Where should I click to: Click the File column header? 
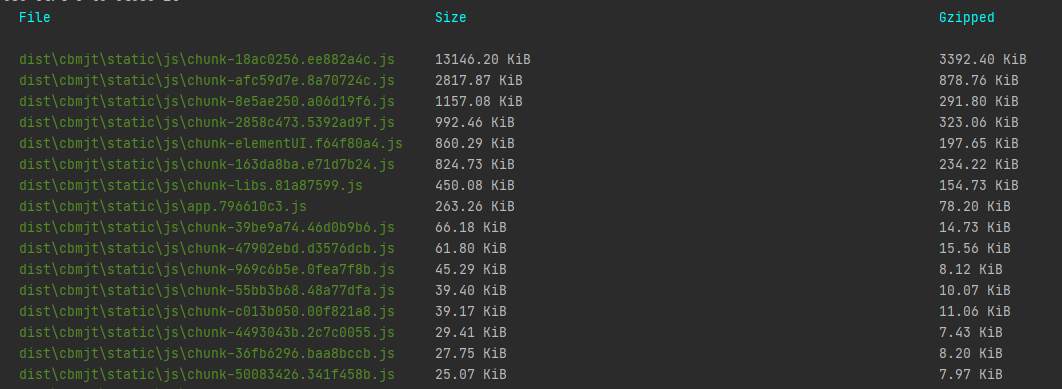coord(35,18)
